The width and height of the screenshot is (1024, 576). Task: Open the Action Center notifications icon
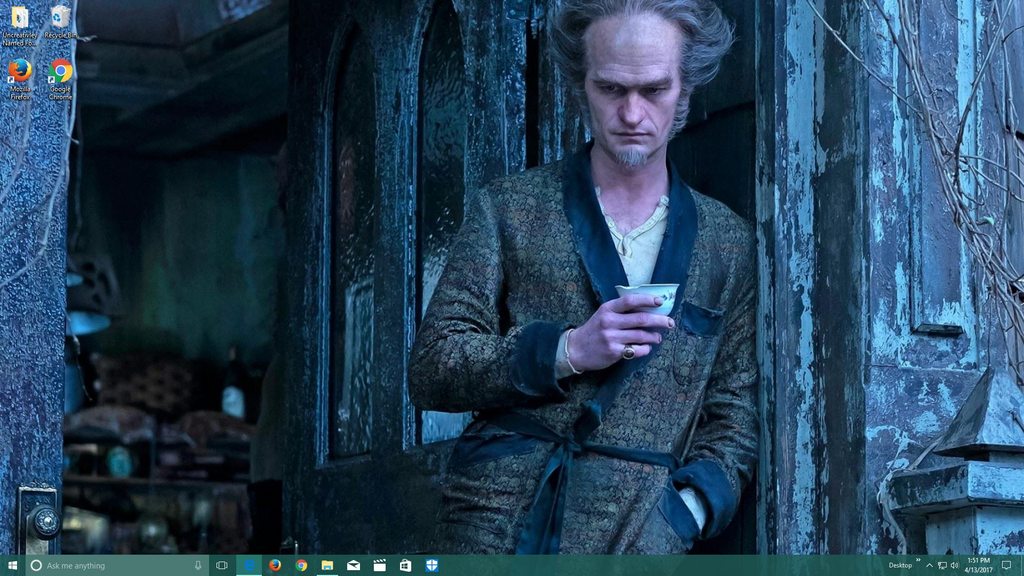[x=1006, y=566]
